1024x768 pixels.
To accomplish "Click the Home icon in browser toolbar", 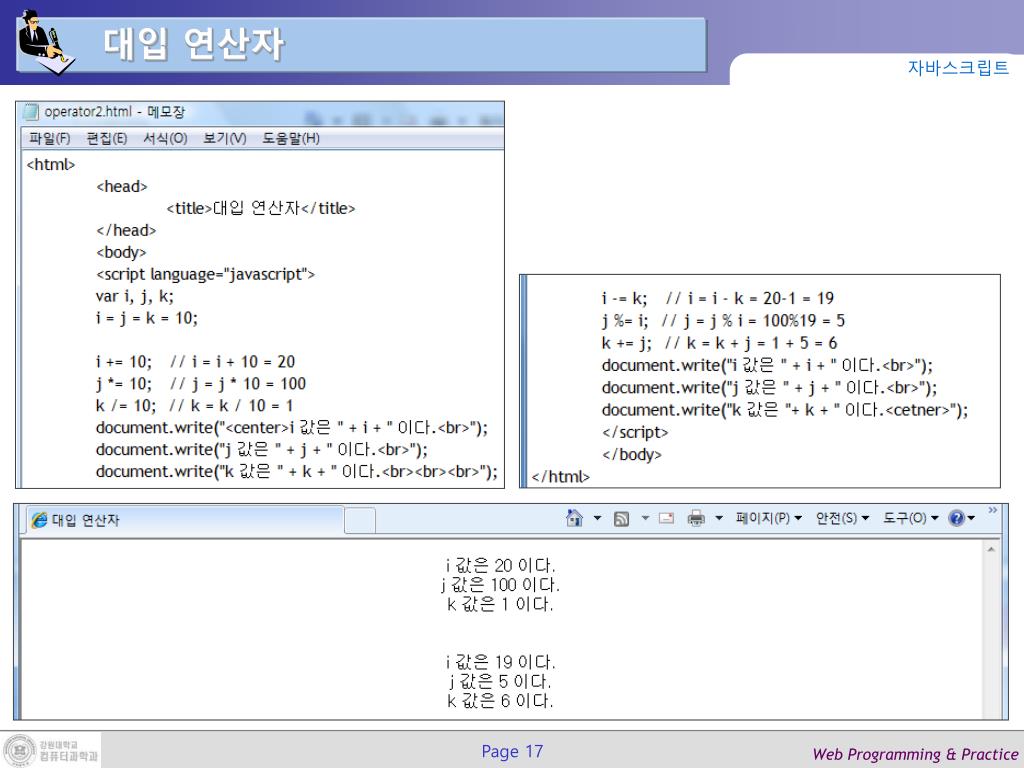I will point(574,518).
